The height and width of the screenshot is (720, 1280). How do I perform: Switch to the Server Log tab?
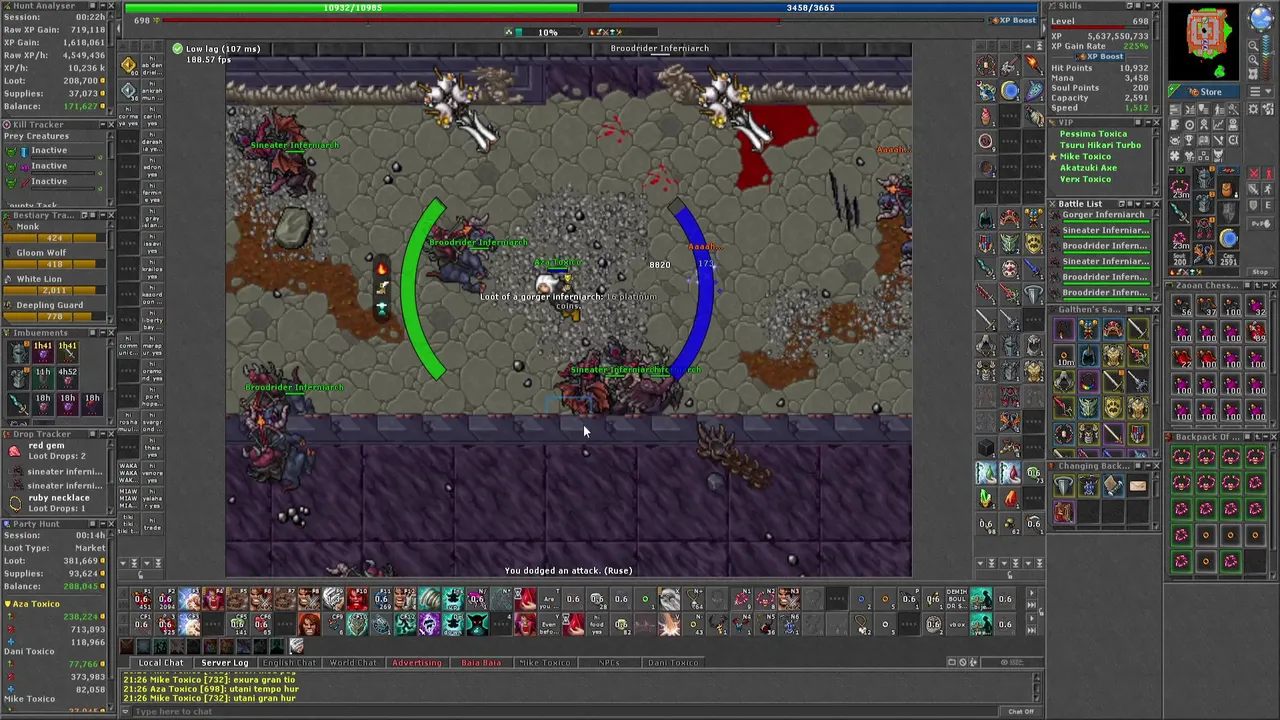(x=225, y=662)
